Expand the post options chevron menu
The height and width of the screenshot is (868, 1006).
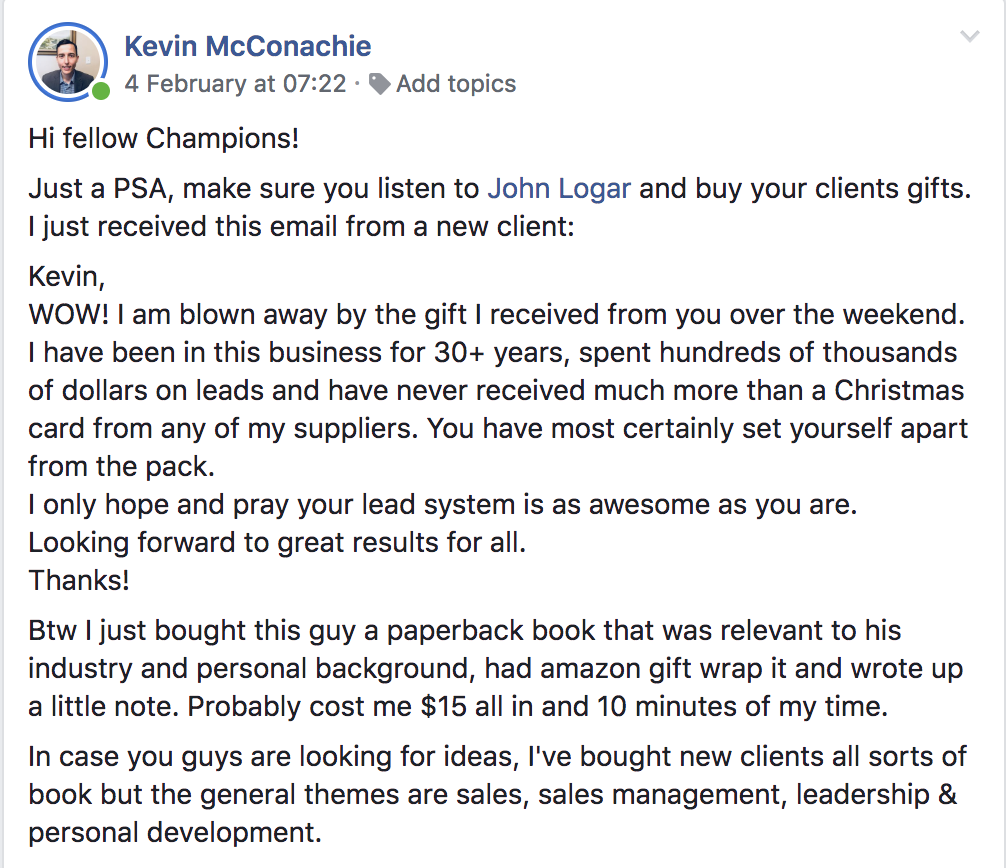(x=969, y=38)
